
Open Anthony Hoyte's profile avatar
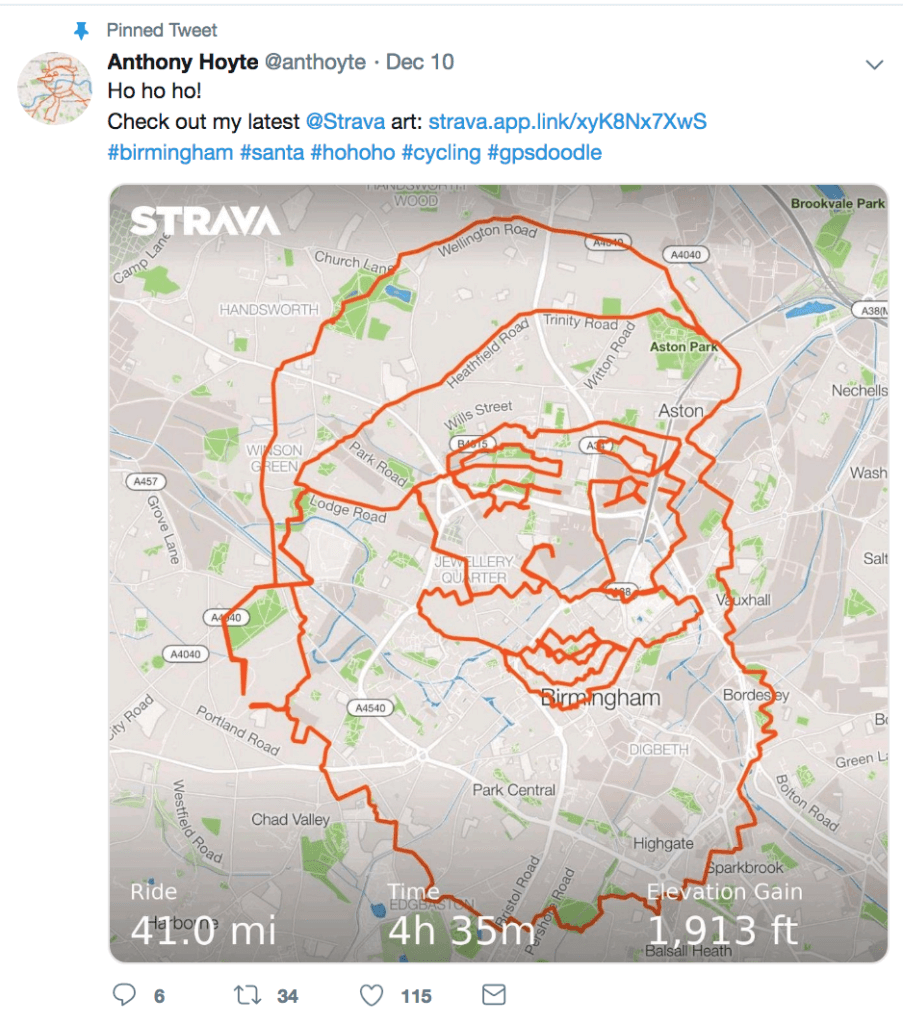pos(54,88)
